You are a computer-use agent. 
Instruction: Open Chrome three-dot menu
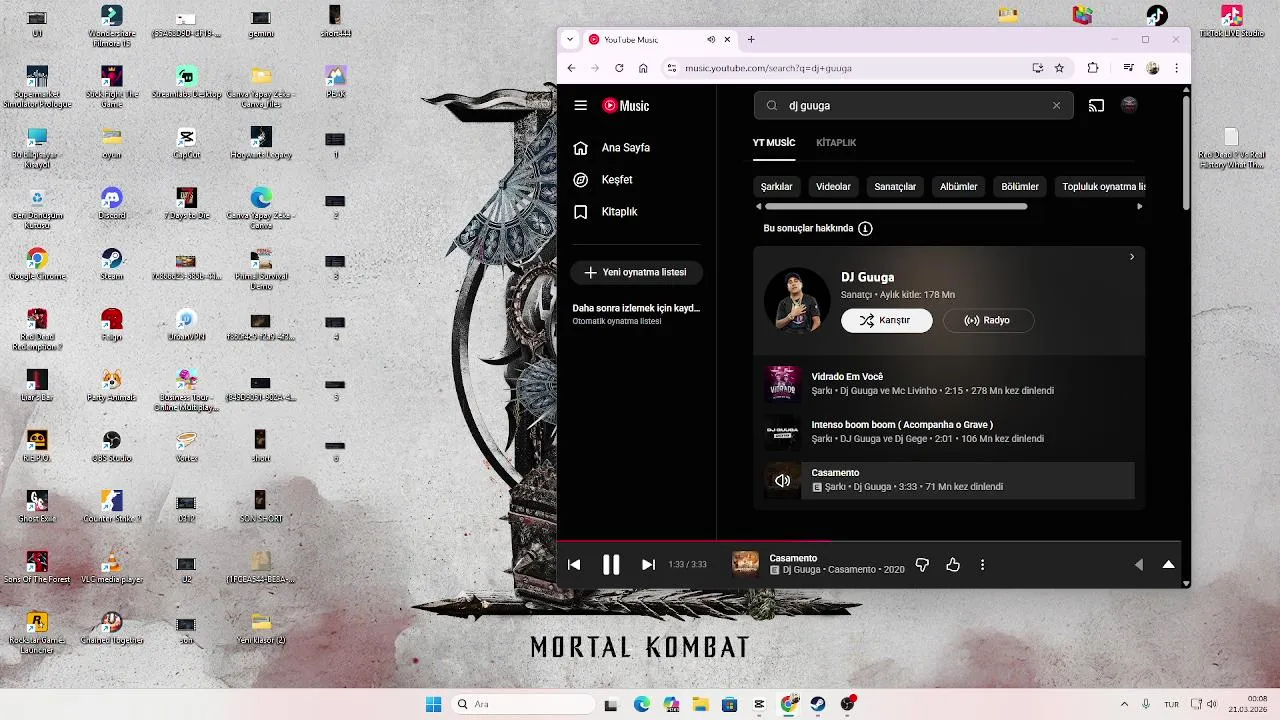[x=1176, y=68]
